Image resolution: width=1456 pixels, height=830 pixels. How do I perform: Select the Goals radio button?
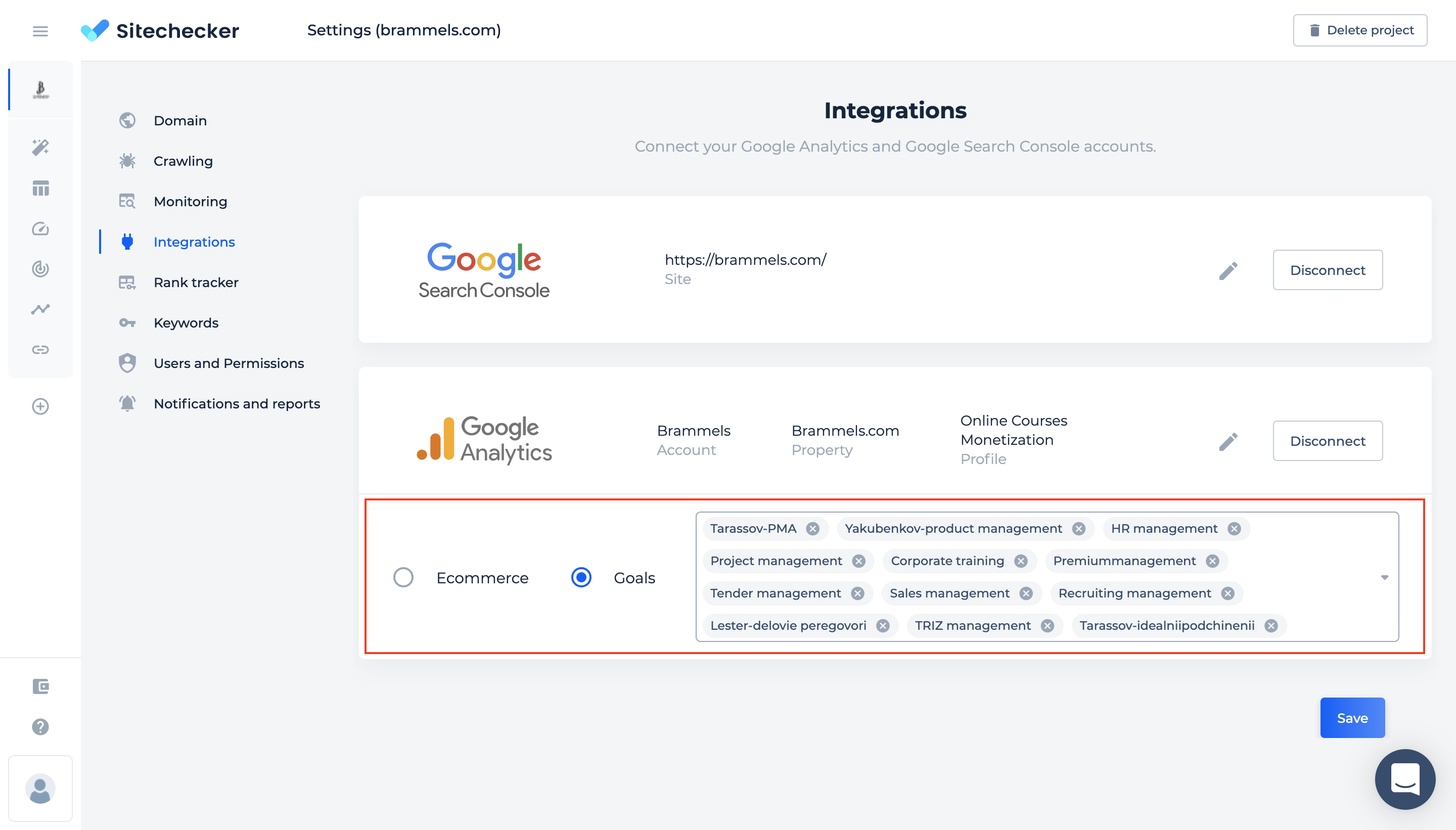581,577
